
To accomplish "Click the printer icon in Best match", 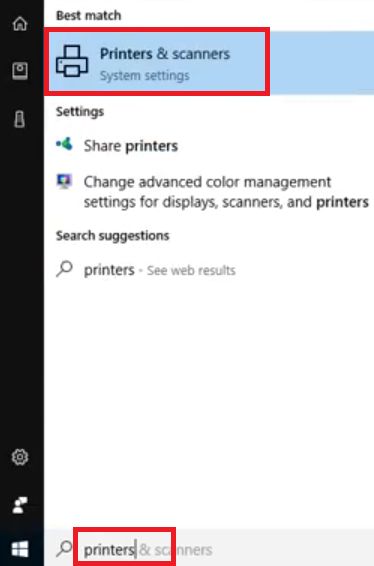I will 72,61.
